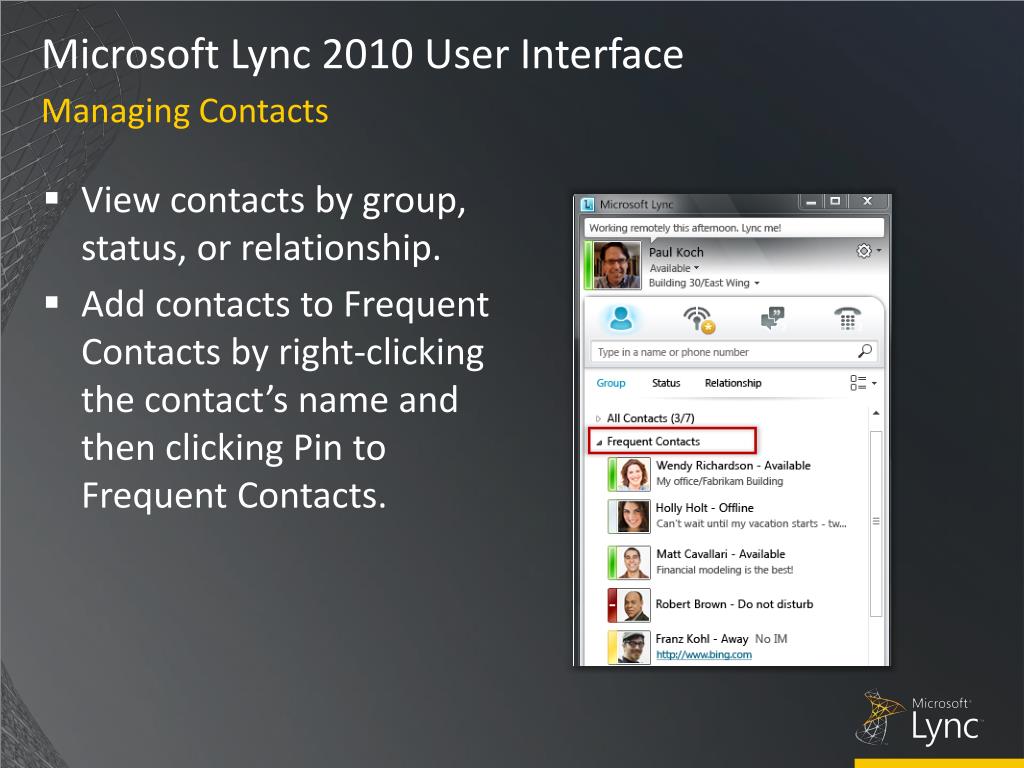Click the Microsoft Lync title bar icon
Image resolution: width=1024 pixels, height=768 pixels.
[x=587, y=204]
